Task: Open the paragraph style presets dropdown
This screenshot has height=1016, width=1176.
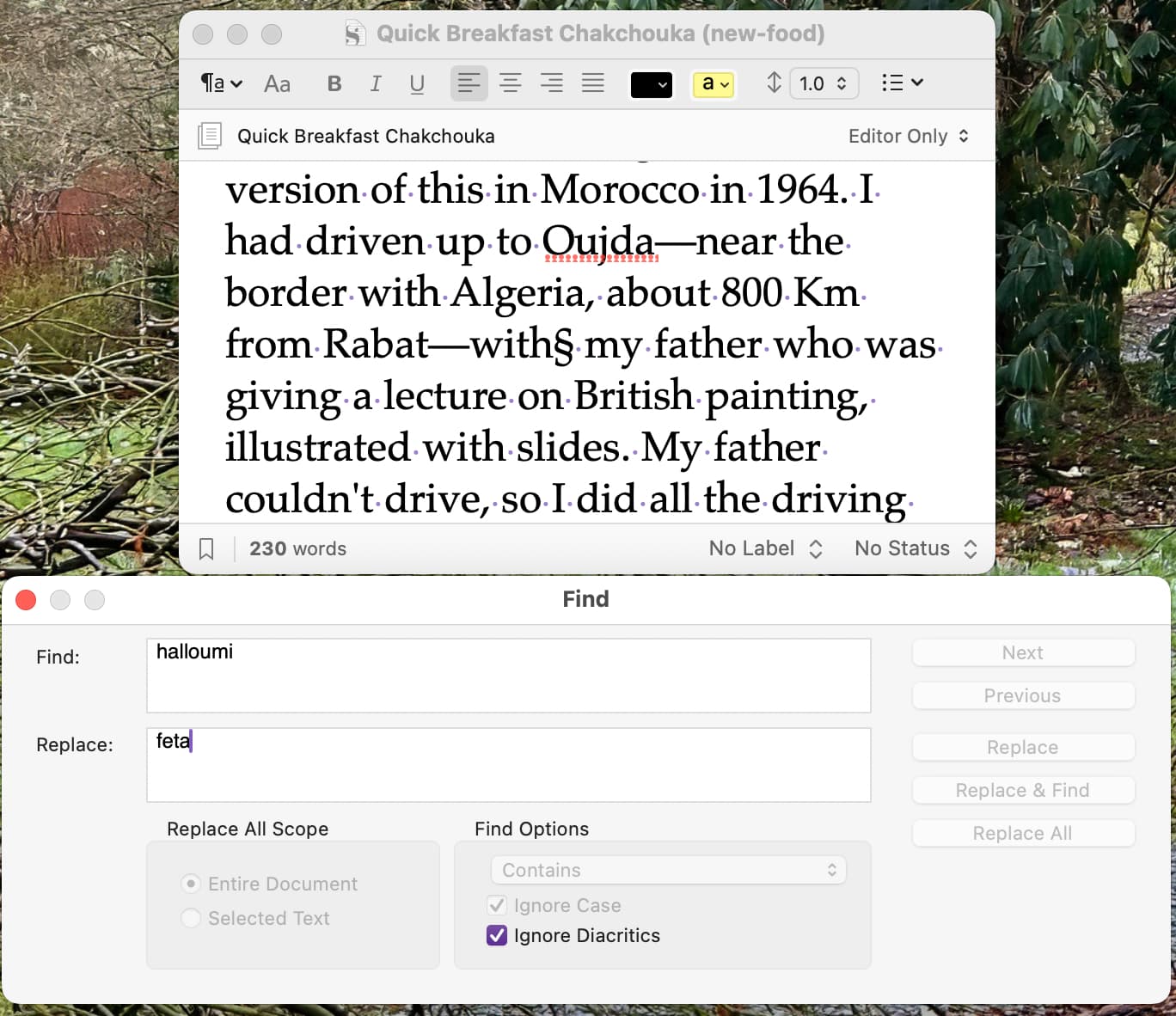Action: (x=221, y=83)
